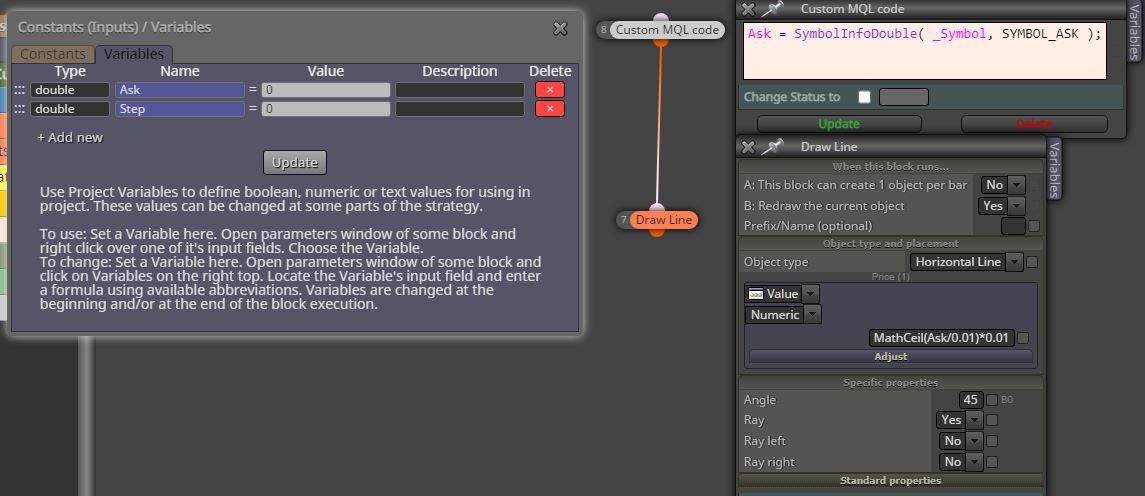Click the Ask variable value field
Screen dimensions: 1145x496
click(326, 90)
